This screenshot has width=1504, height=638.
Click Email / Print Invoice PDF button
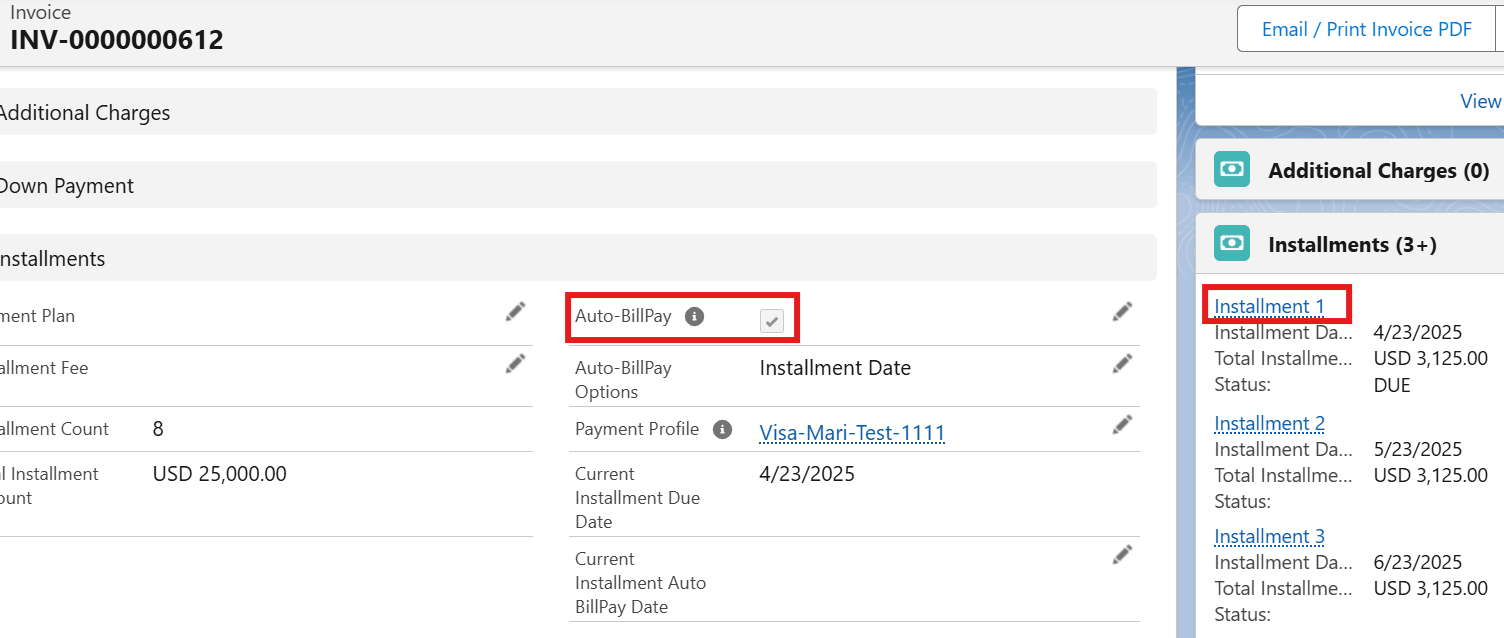[x=1366, y=29]
